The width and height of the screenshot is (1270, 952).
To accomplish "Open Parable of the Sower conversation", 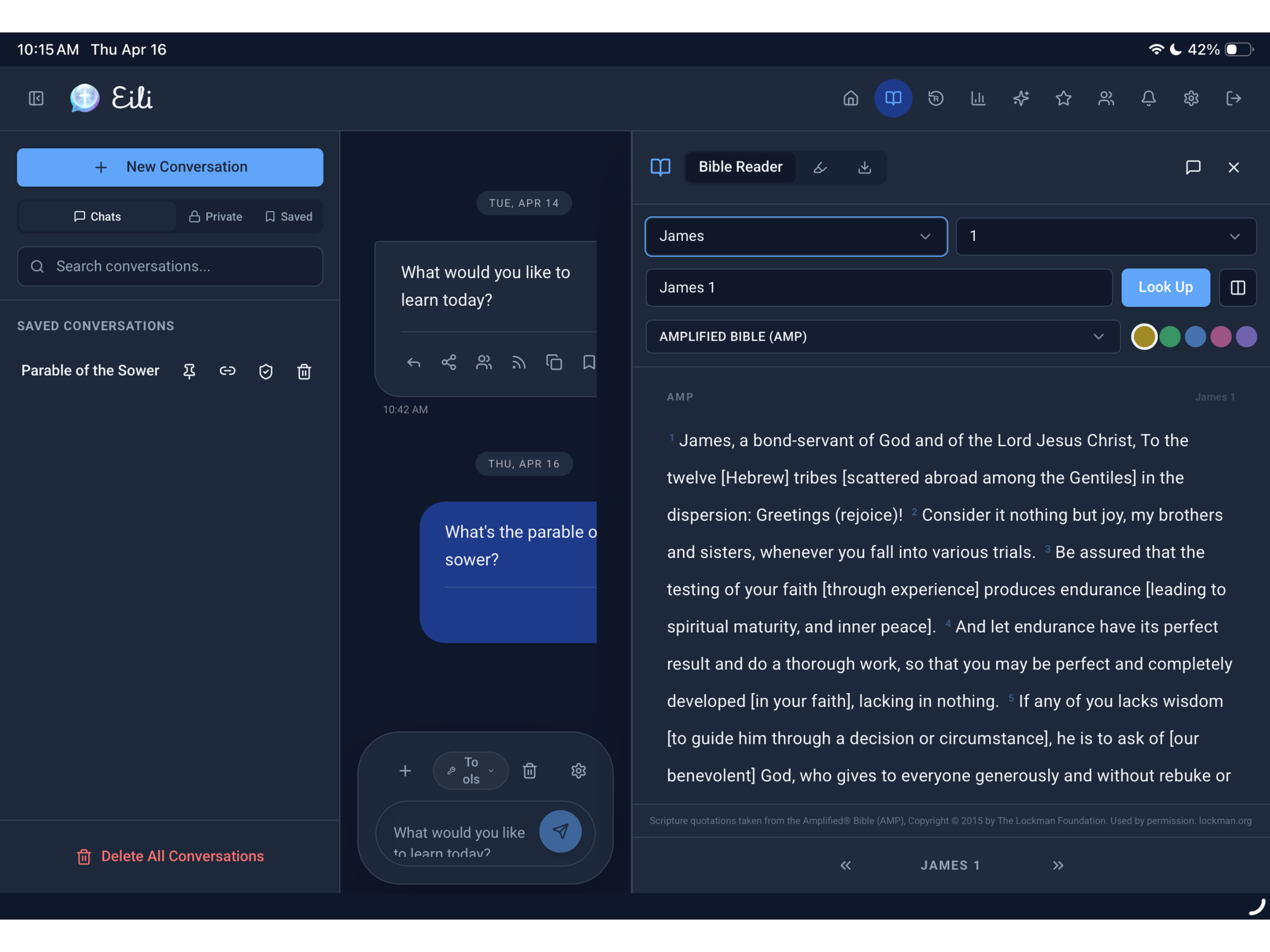I will coord(90,371).
